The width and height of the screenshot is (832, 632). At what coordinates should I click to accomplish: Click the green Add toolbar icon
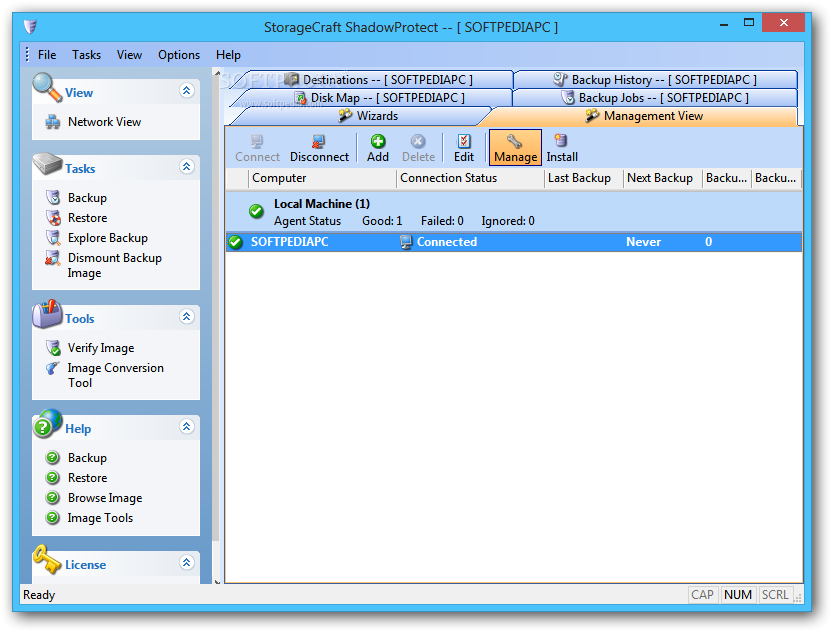(x=378, y=141)
